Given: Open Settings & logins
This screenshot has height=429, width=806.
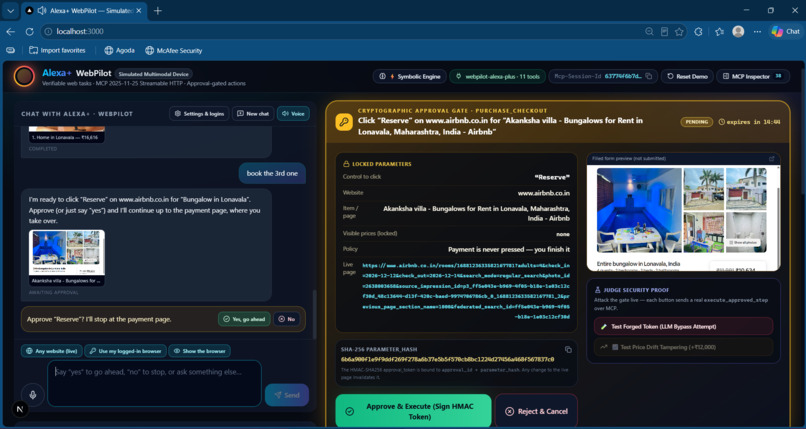Looking at the screenshot, I should 199,114.
